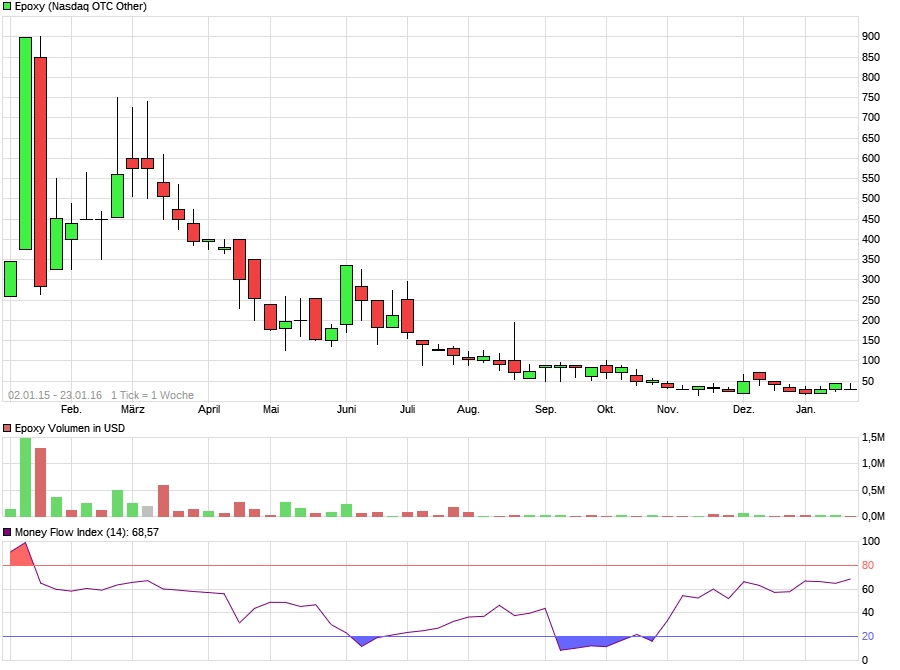Click the date range 02.01.15 - 23.01.16
This screenshot has height=670, width=900.
click(55, 395)
